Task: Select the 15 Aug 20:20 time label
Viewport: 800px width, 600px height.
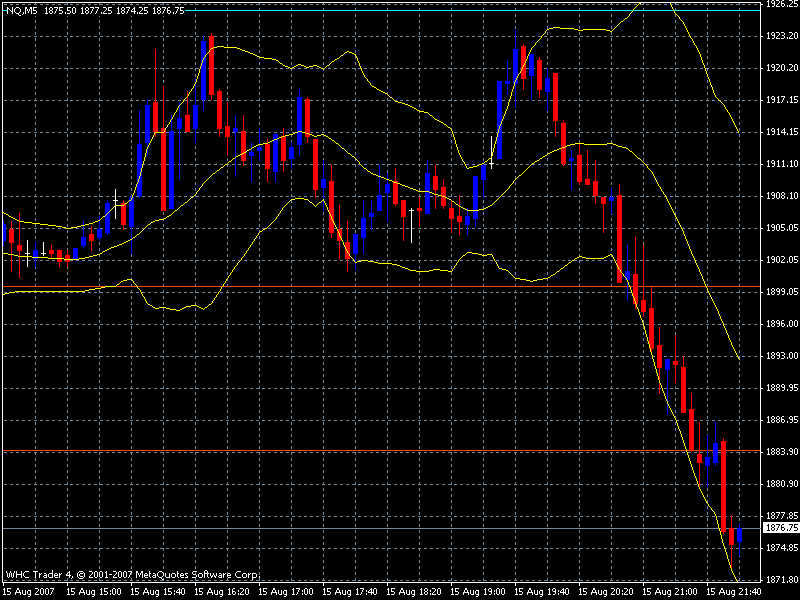Action: coord(606,592)
